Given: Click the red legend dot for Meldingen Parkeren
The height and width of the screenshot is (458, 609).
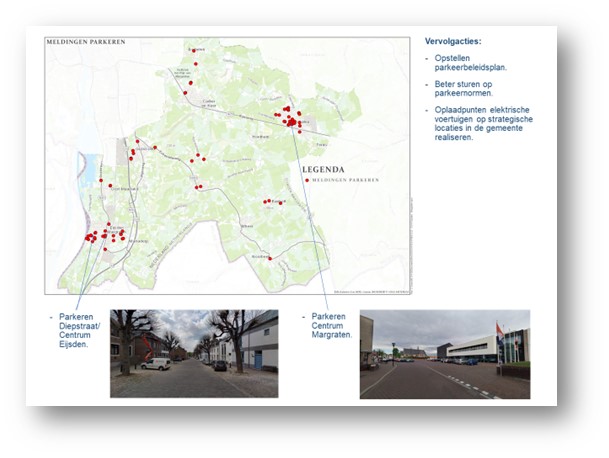Looking at the screenshot, I should tap(307, 180).
